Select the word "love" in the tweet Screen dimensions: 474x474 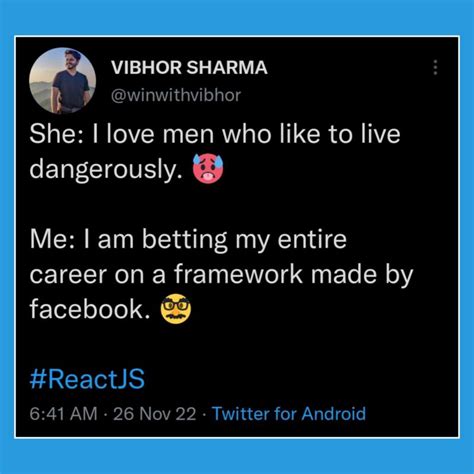(x=131, y=134)
